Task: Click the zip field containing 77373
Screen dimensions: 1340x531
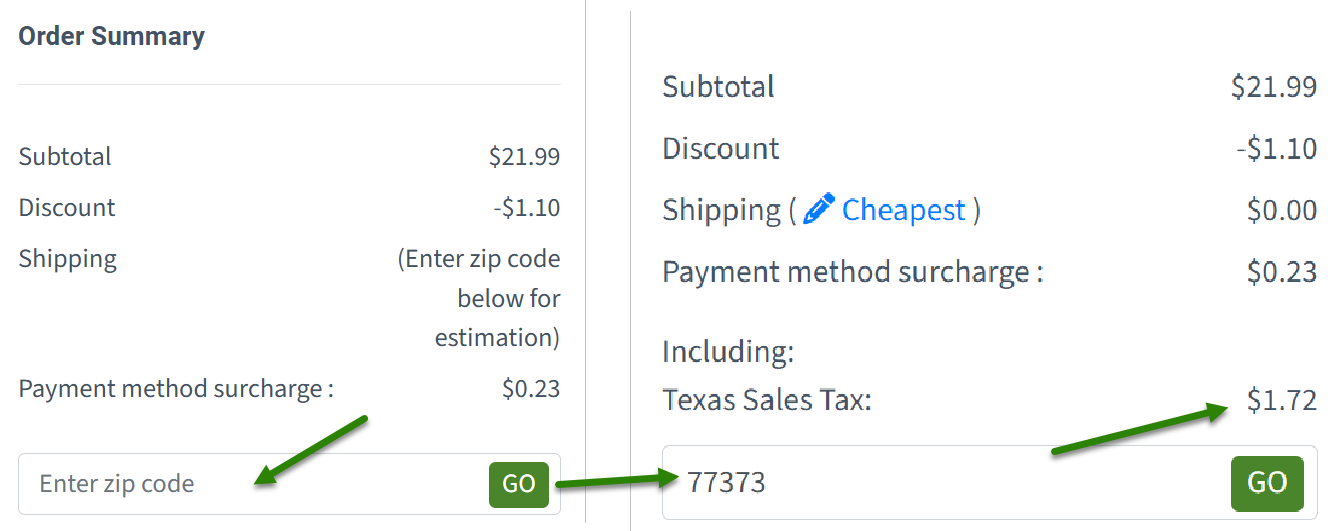Action: [945, 483]
